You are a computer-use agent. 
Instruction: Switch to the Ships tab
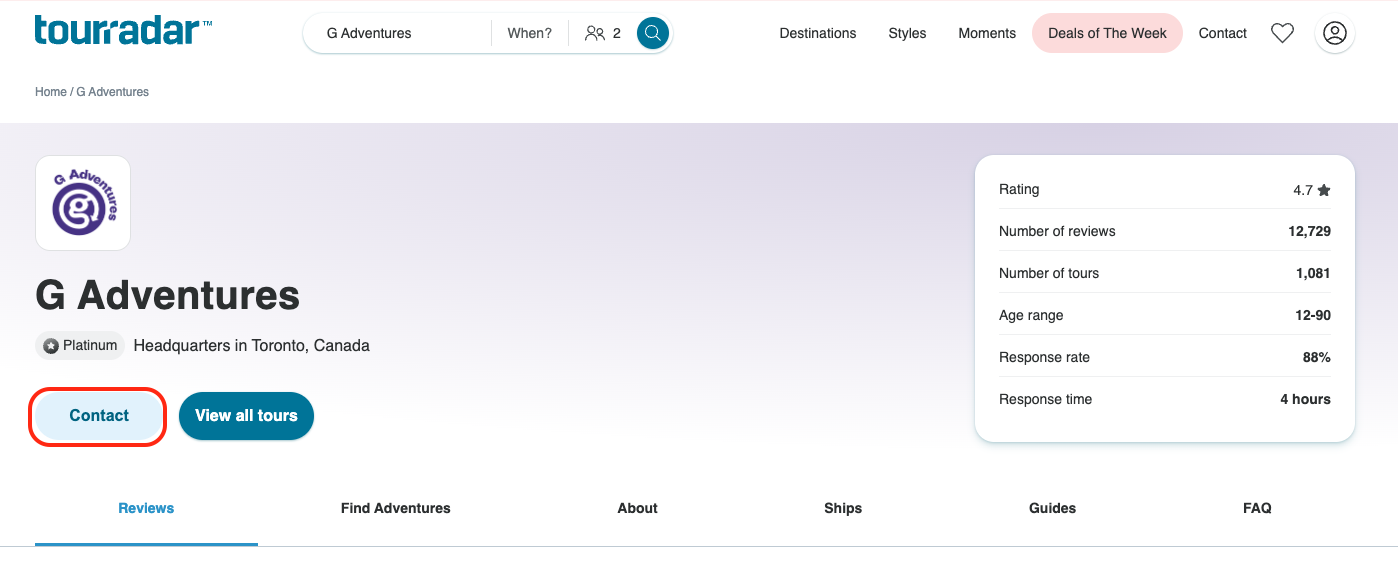pyautogui.click(x=843, y=508)
